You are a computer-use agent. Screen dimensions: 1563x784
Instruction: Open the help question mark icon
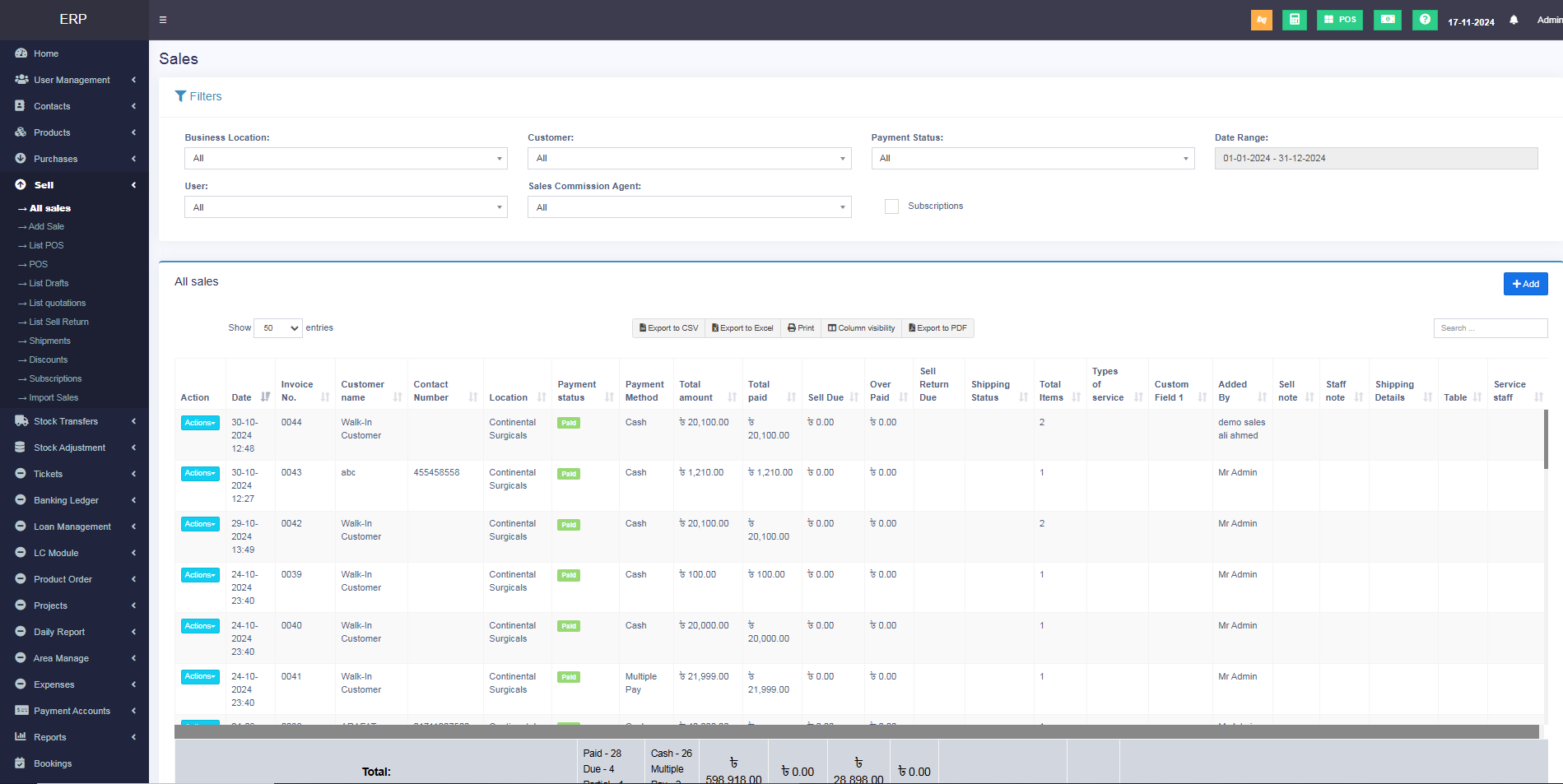coord(1424,20)
